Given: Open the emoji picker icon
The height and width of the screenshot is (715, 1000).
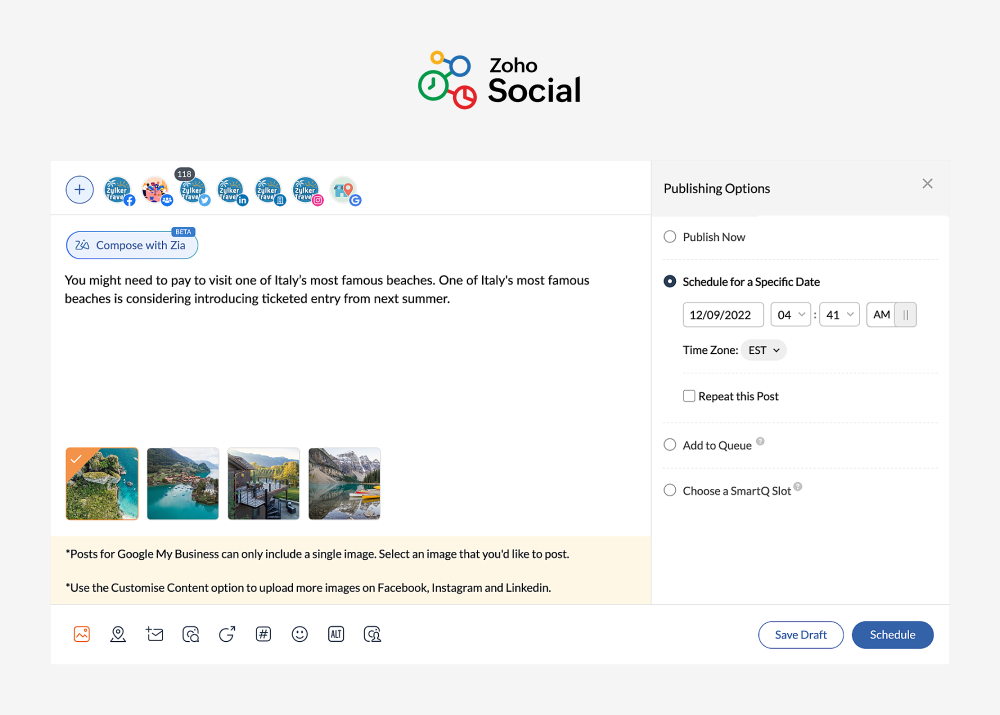Looking at the screenshot, I should 300,634.
